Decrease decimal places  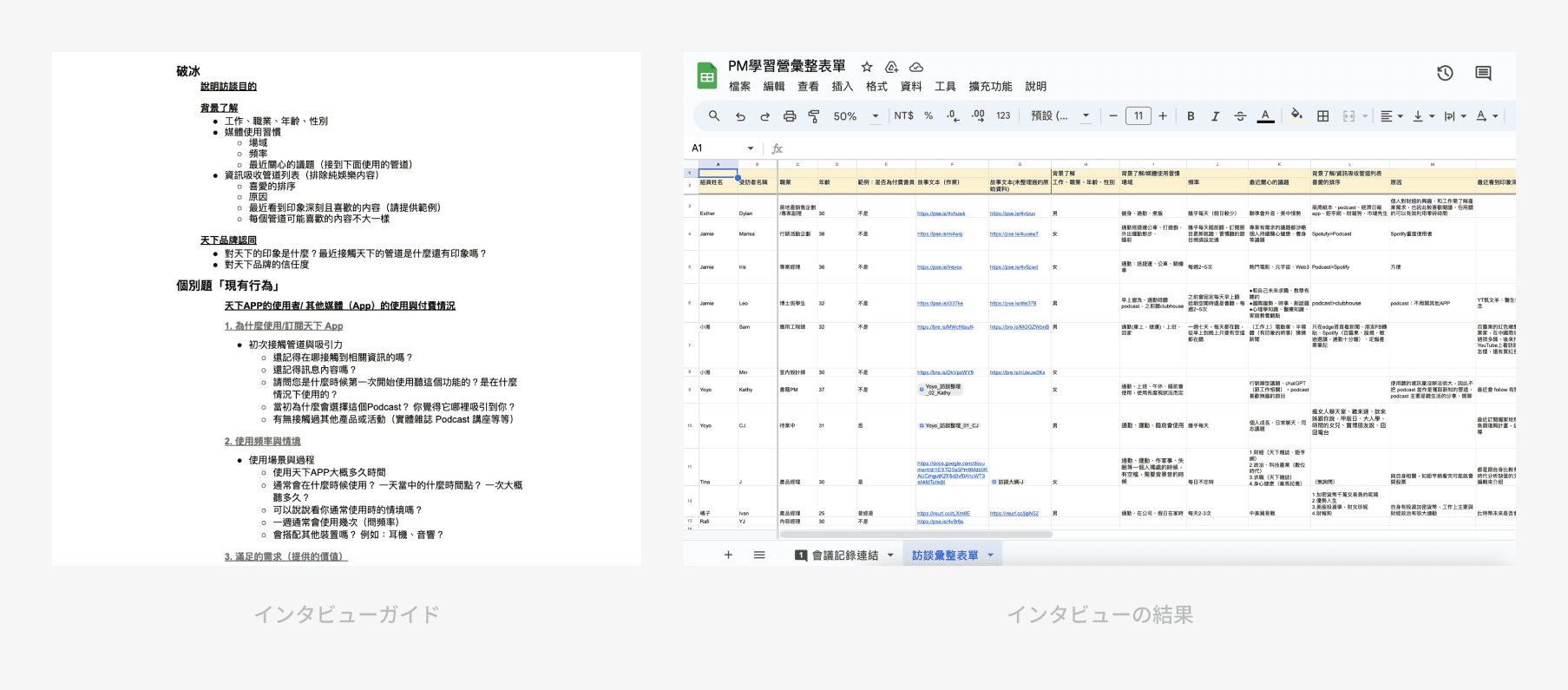point(953,115)
